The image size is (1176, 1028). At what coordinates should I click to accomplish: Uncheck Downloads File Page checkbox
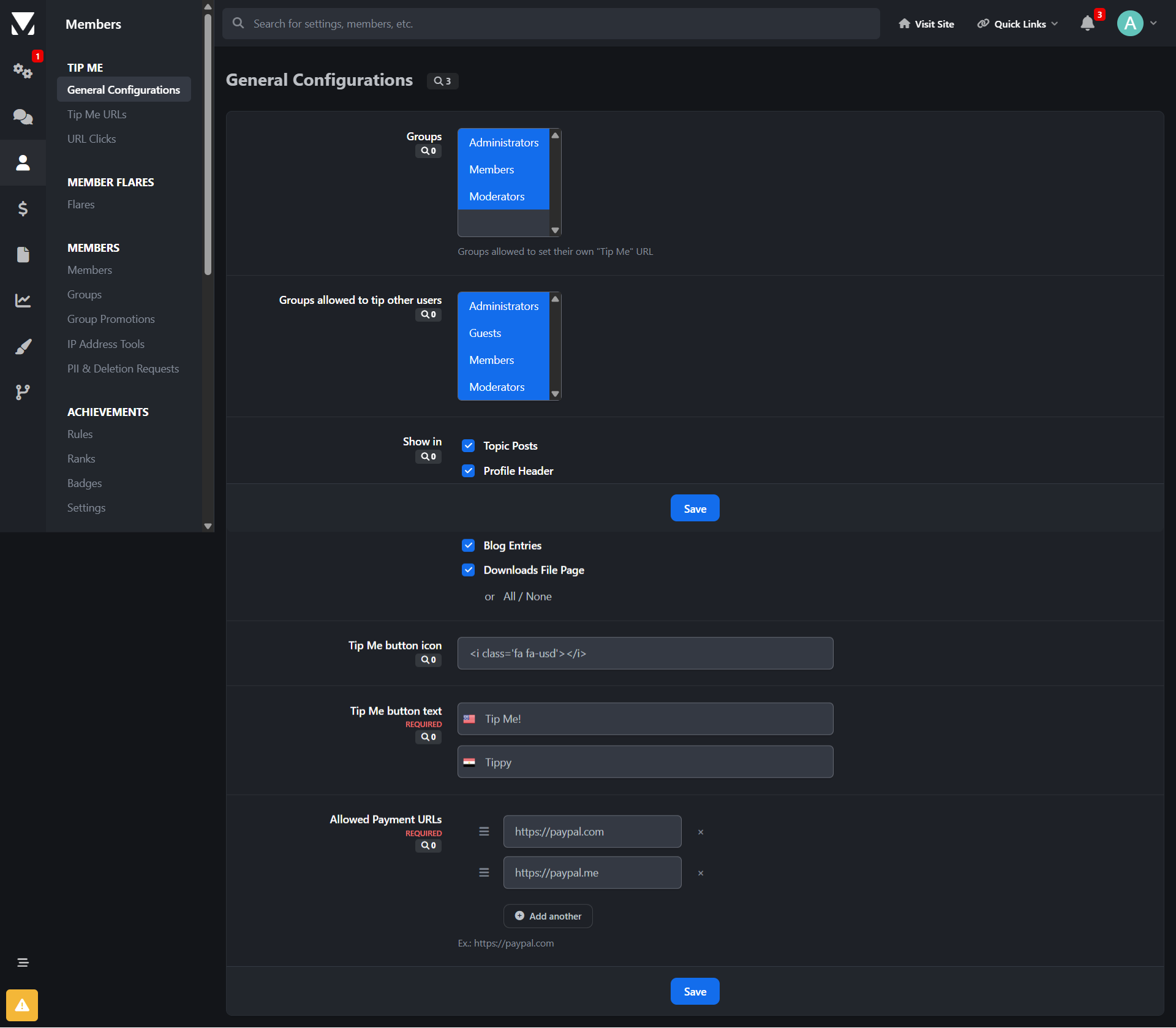[469, 570]
